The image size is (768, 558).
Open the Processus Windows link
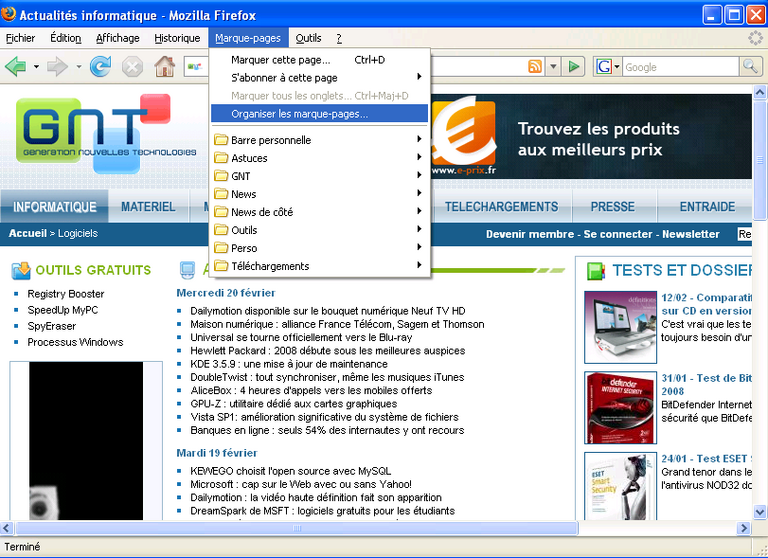[75, 342]
